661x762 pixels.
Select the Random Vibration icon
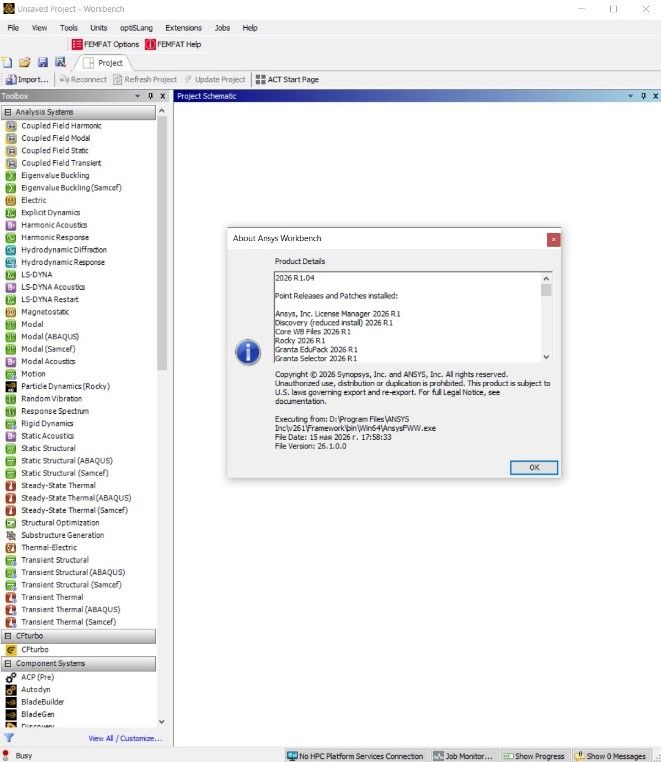11,399
